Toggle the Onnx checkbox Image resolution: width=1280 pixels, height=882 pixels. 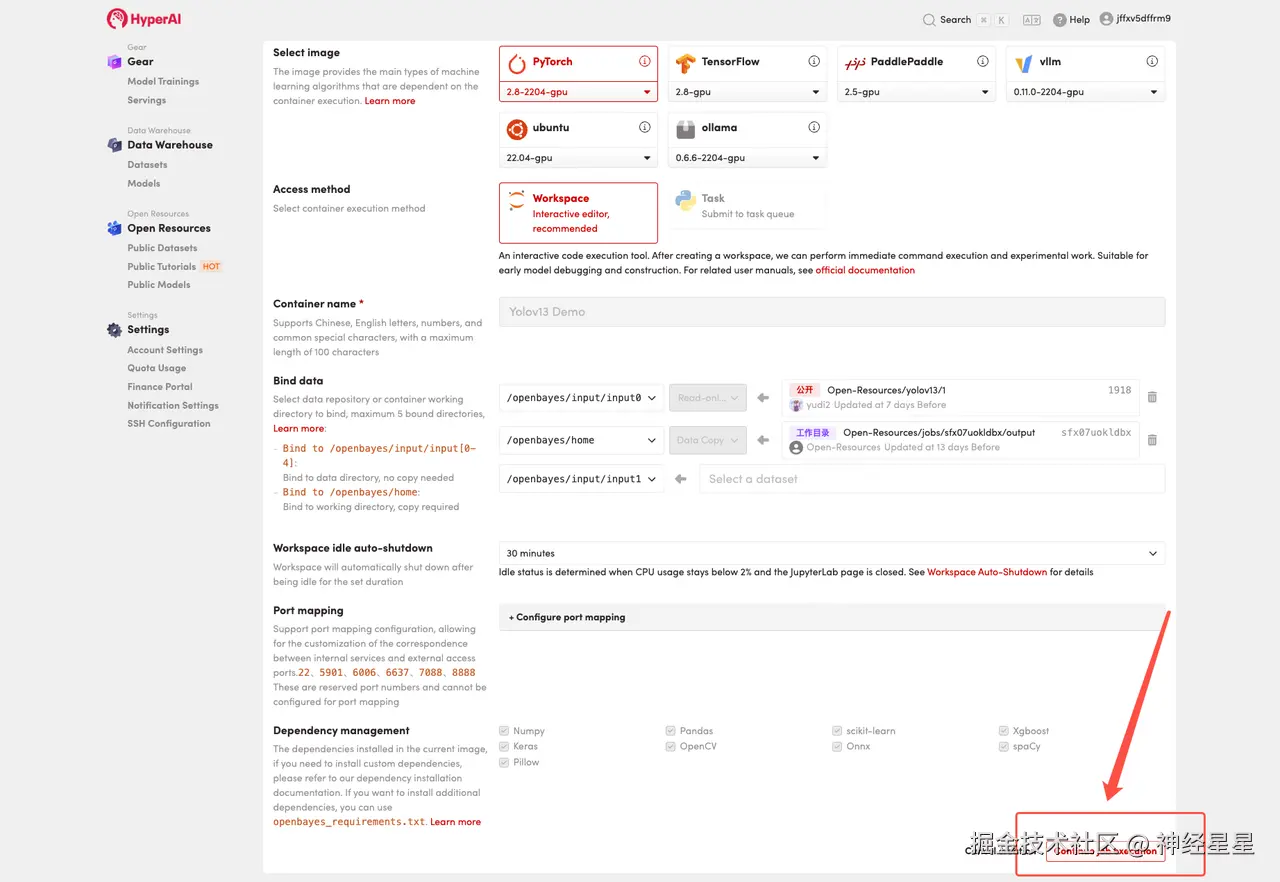coord(837,746)
